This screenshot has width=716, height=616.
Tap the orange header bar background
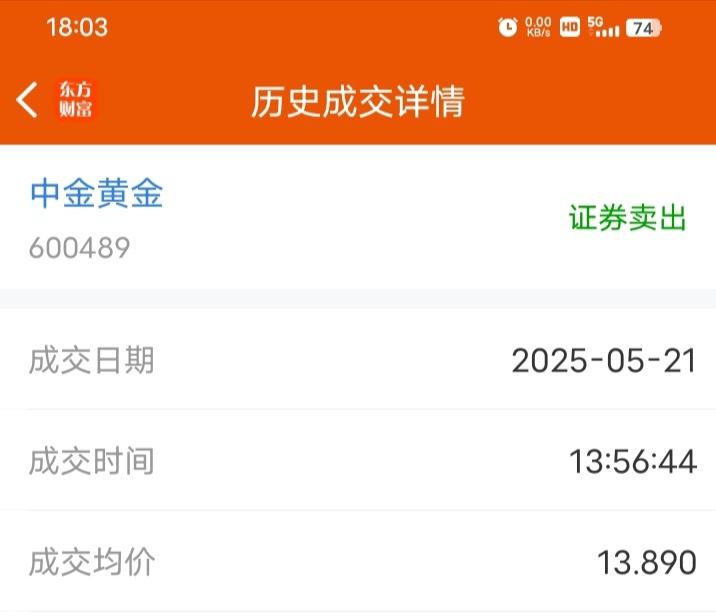pyautogui.click(x=358, y=72)
